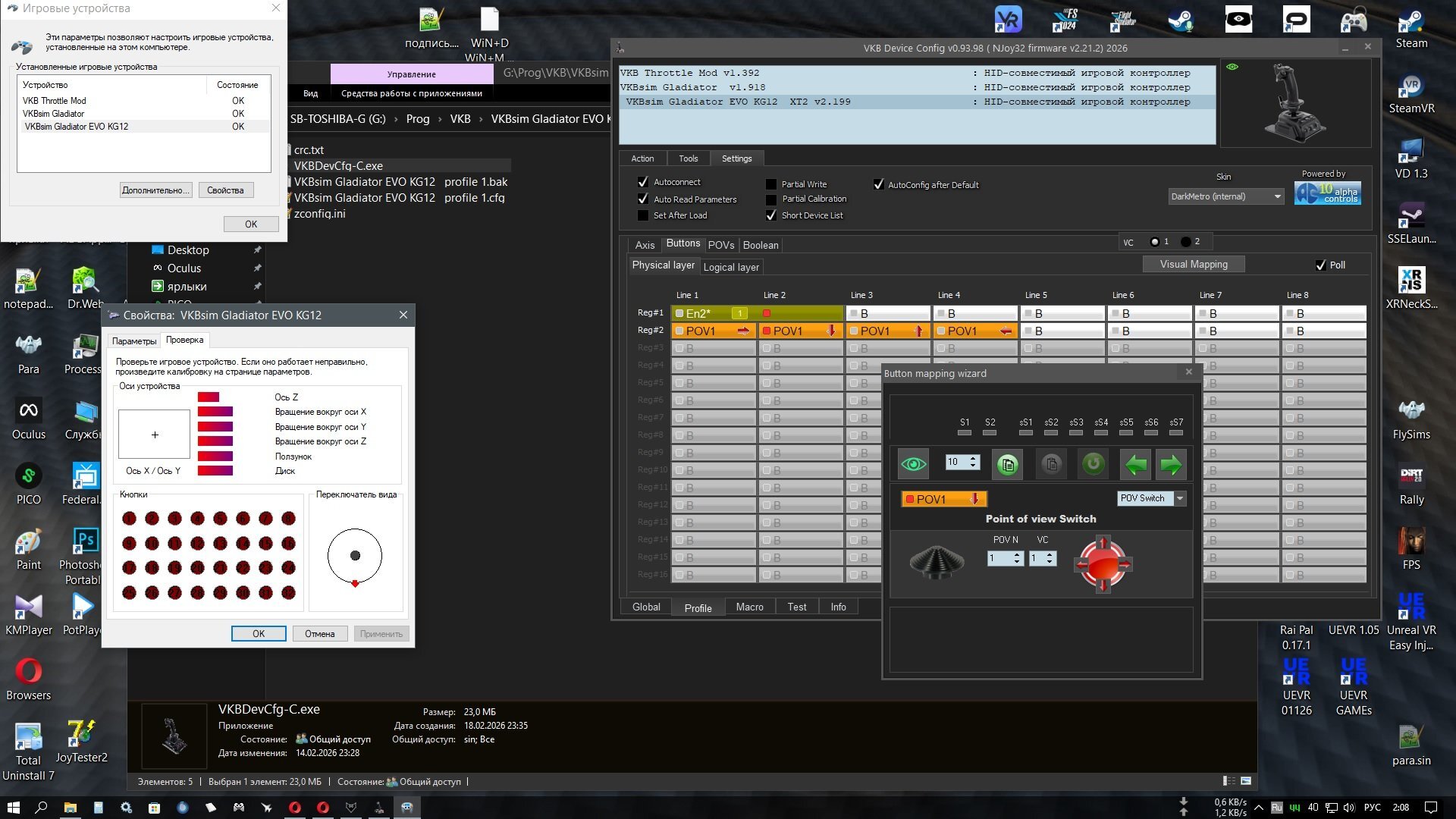The image size is (1456, 819).
Task: Expand the POV Switch type dropdown
Action: tap(1180, 498)
